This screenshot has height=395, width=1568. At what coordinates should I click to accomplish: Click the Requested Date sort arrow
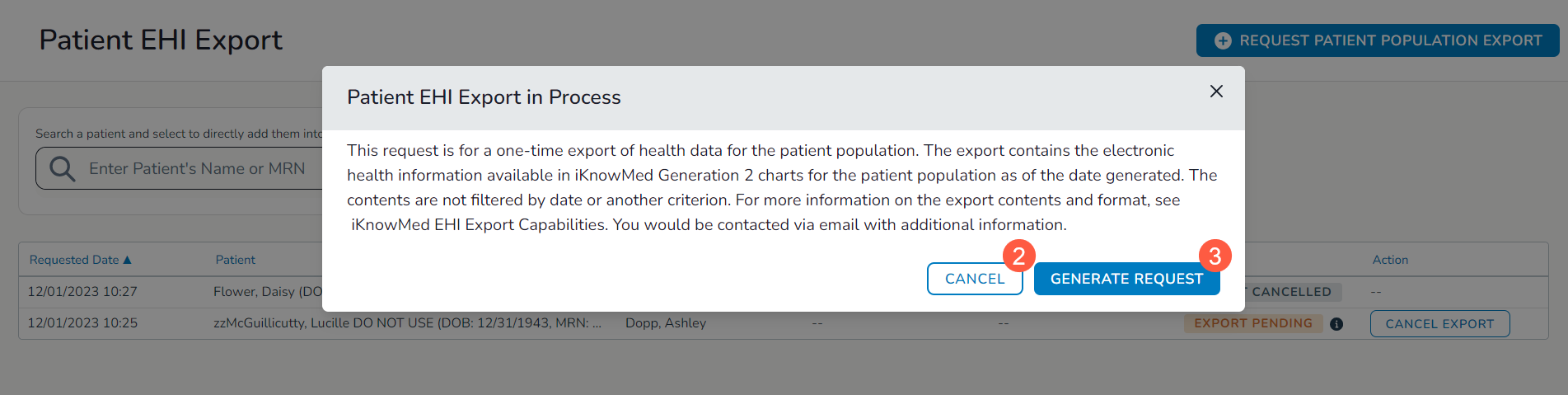click(x=127, y=260)
